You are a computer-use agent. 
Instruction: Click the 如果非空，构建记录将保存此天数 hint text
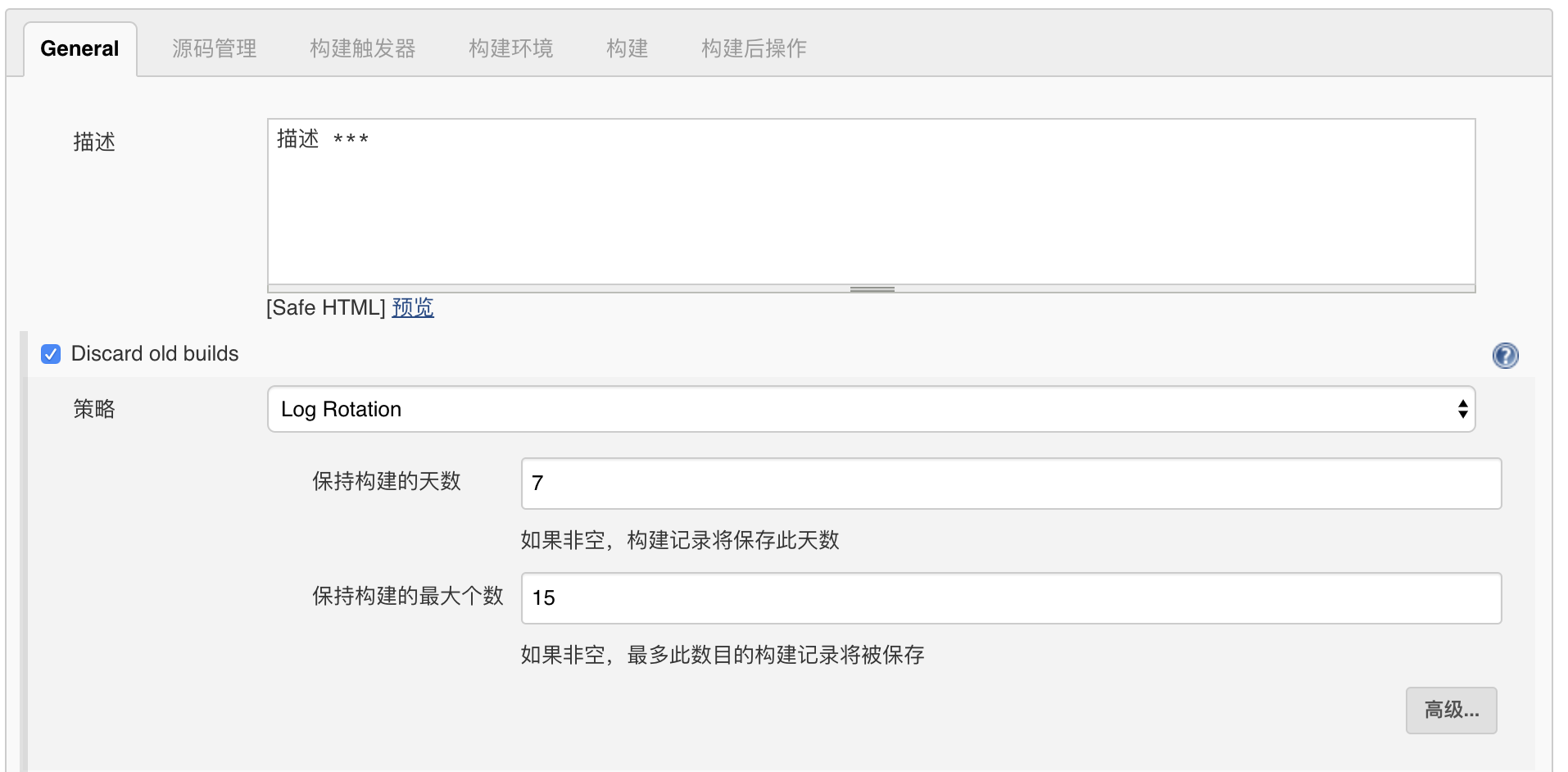680,540
